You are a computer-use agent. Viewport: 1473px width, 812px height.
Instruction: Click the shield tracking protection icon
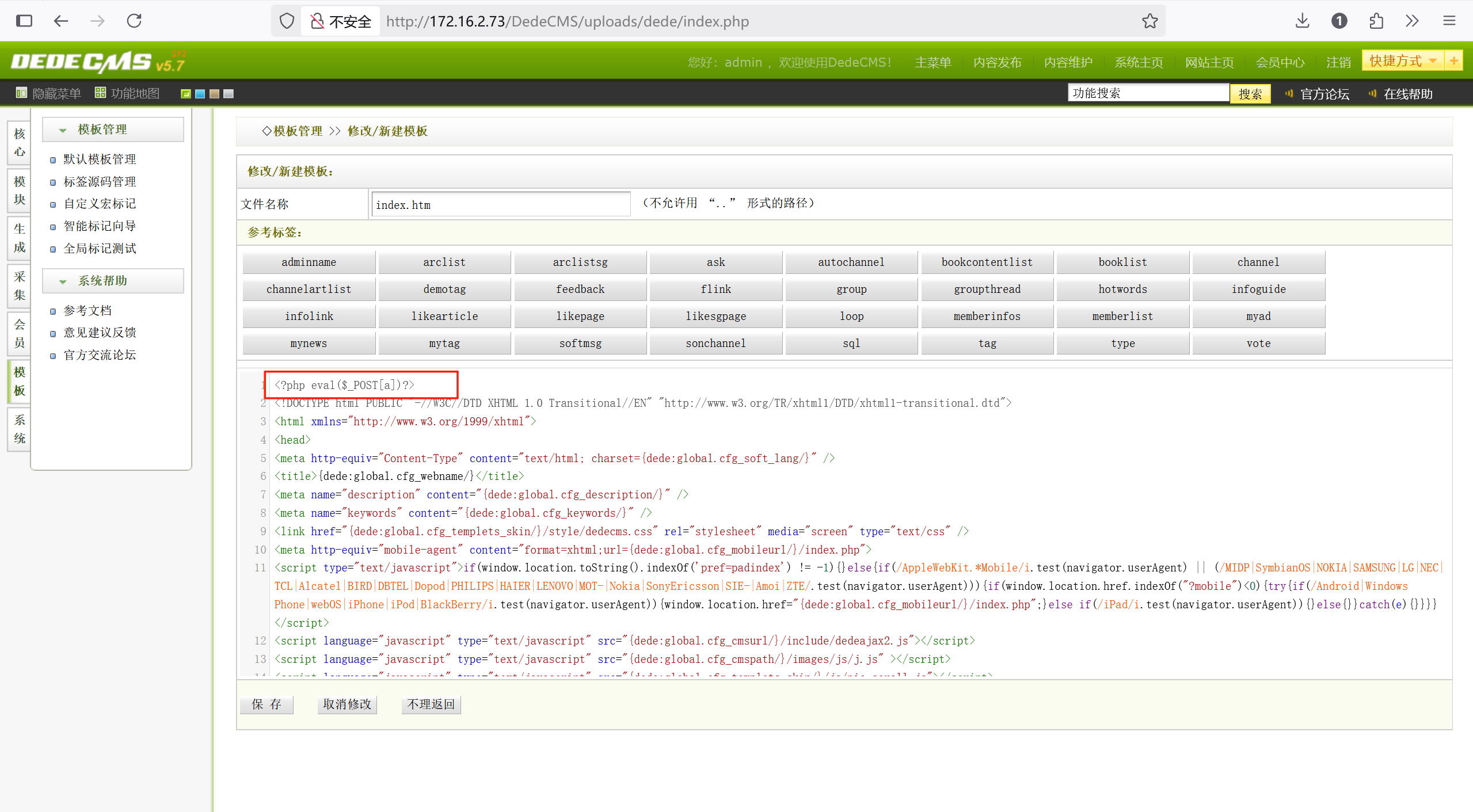(x=287, y=21)
